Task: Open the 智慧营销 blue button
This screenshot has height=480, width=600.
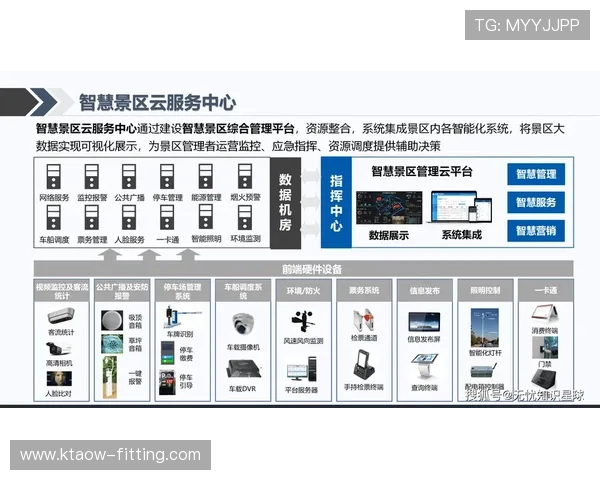Action: pos(536,230)
